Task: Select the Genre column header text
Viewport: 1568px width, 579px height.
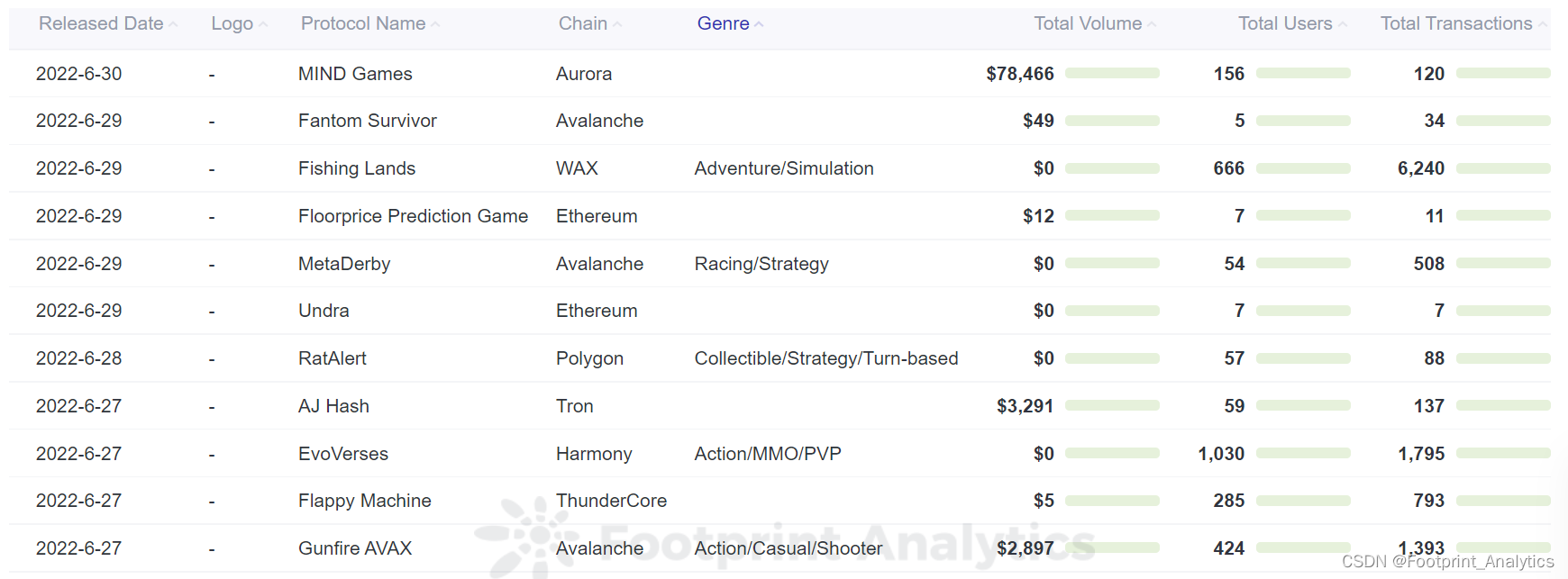Action: 723,24
